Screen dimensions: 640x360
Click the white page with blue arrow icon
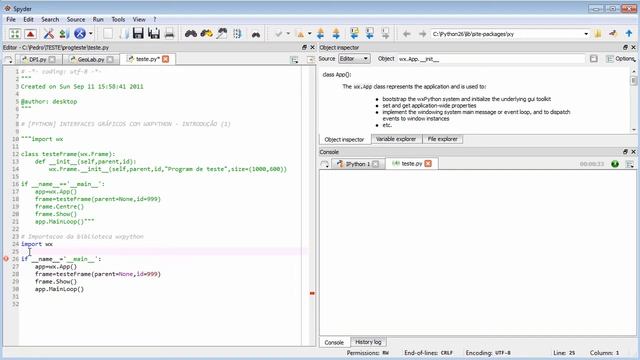pyautogui.click(x=370, y=33)
